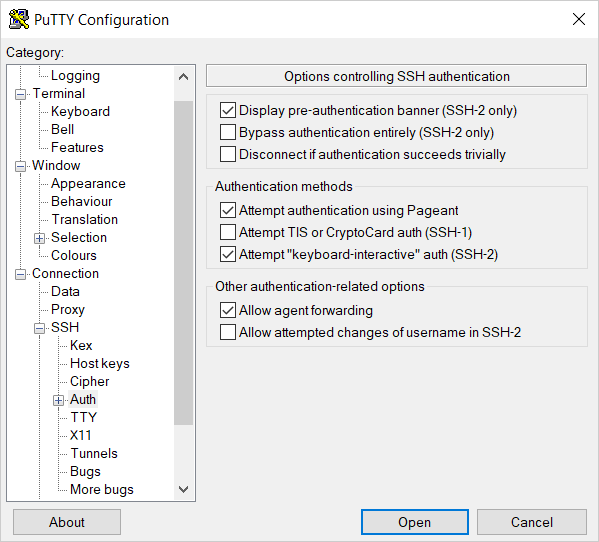Viewport: 599px width, 542px height.
Task: Open Data under Connection
Action: [65, 291]
